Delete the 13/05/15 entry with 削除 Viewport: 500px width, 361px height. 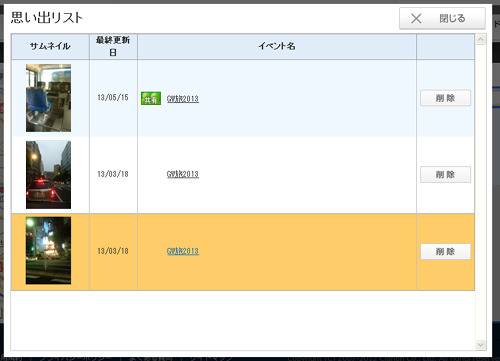click(x=445, y=98)
